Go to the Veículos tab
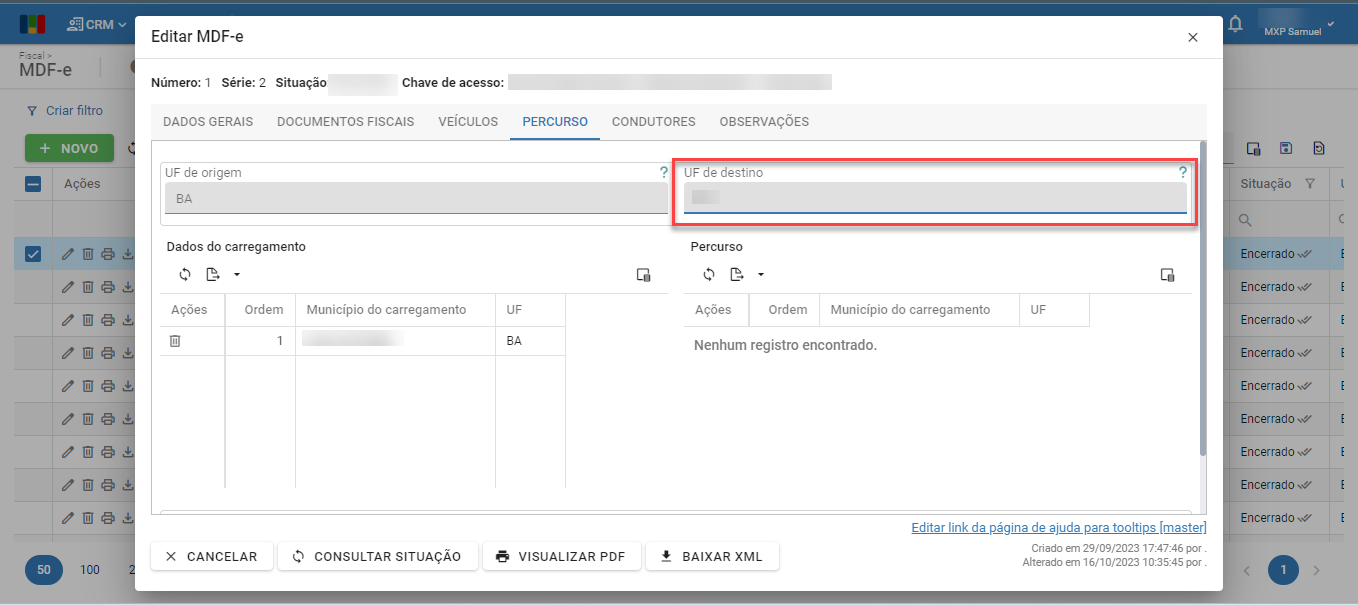The width and height of the screenshot is (1358, 605). (468, 122)
